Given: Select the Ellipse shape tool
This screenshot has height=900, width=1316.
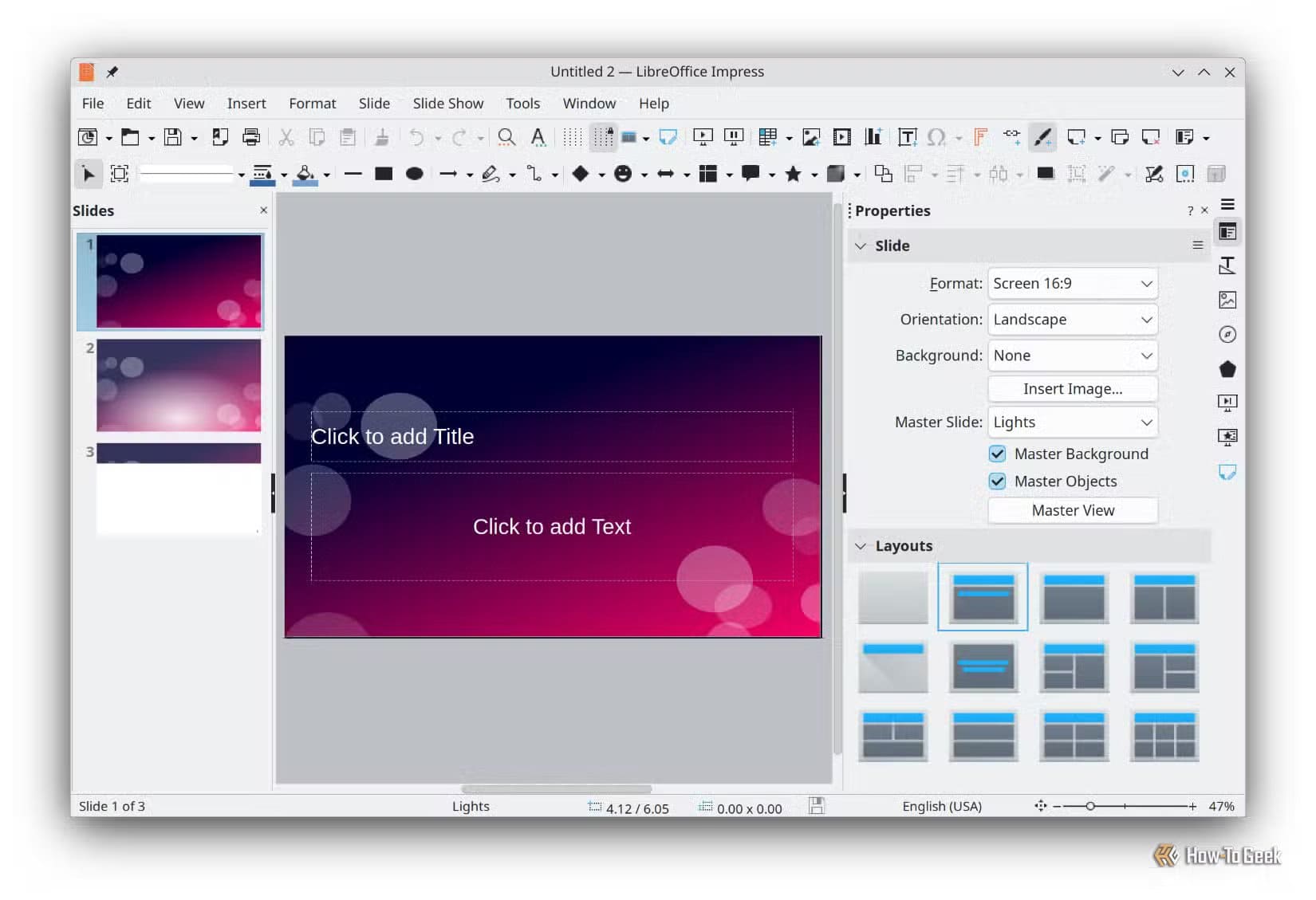Looking at the screenshot, I should click(414, 174).
